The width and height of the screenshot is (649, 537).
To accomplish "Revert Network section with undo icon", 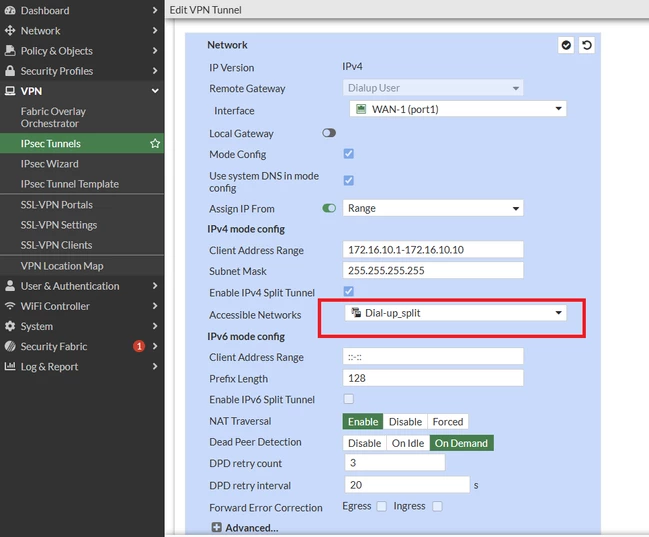I will point(587,45).
